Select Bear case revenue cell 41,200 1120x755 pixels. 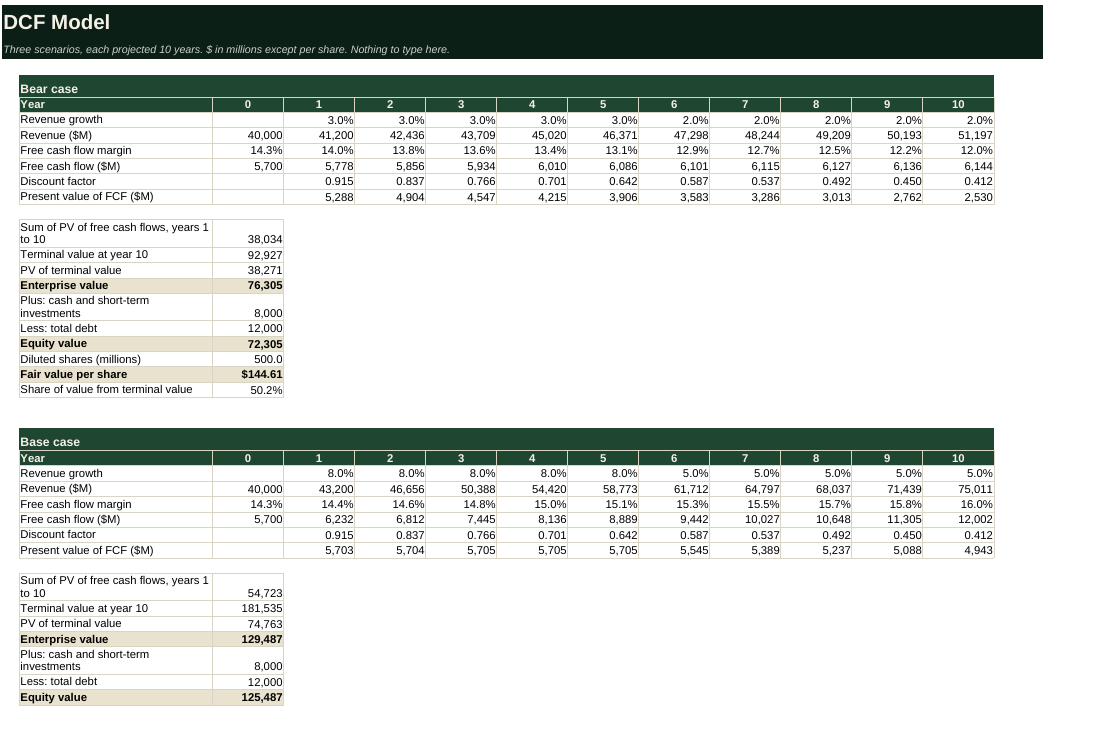(x=319, y=135)
